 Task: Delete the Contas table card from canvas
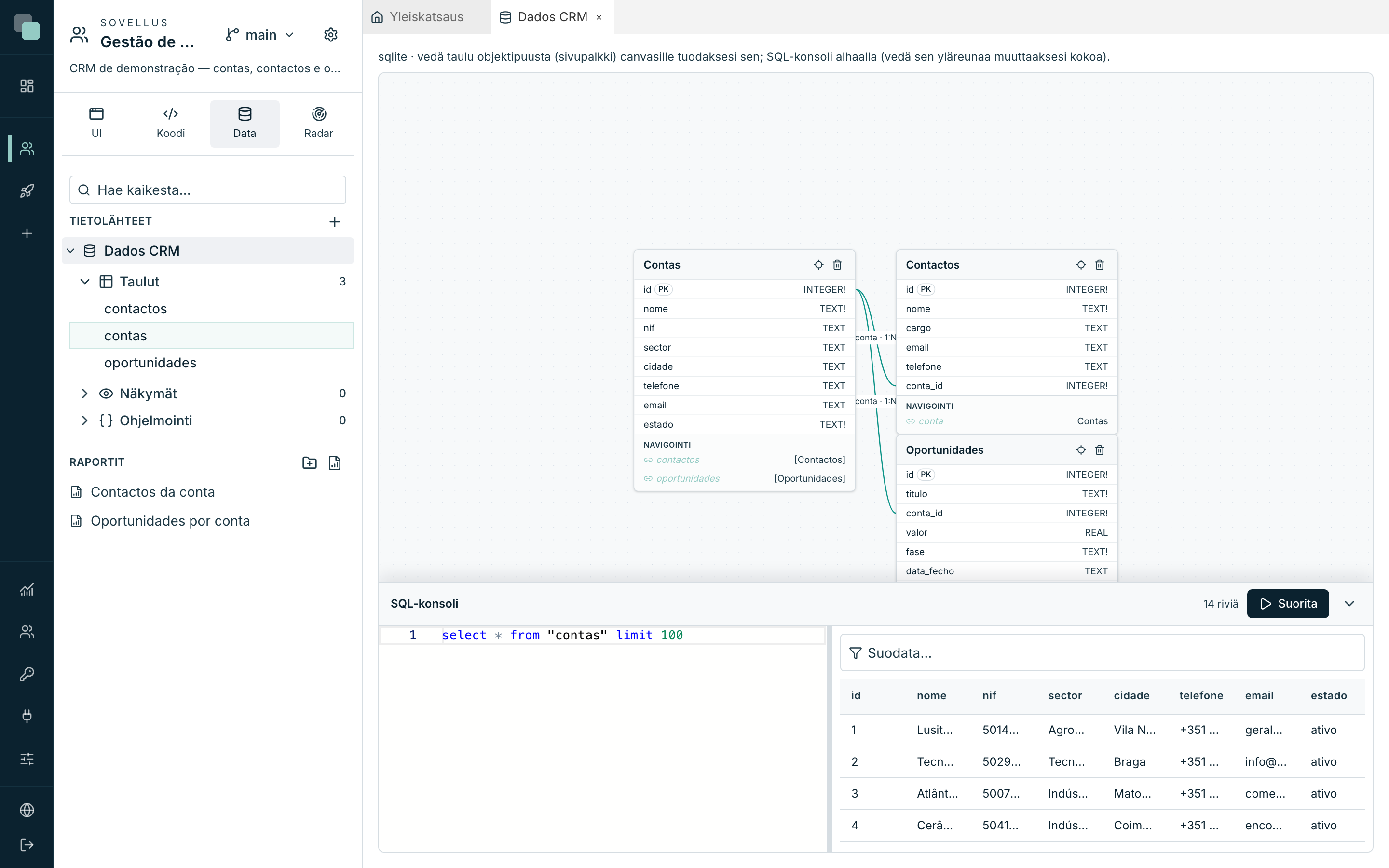pyautogui.click(x=837, y=265)
